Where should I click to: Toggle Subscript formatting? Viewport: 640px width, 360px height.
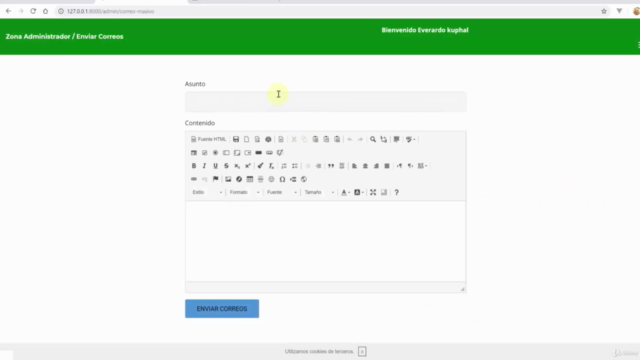coord(237,166)
